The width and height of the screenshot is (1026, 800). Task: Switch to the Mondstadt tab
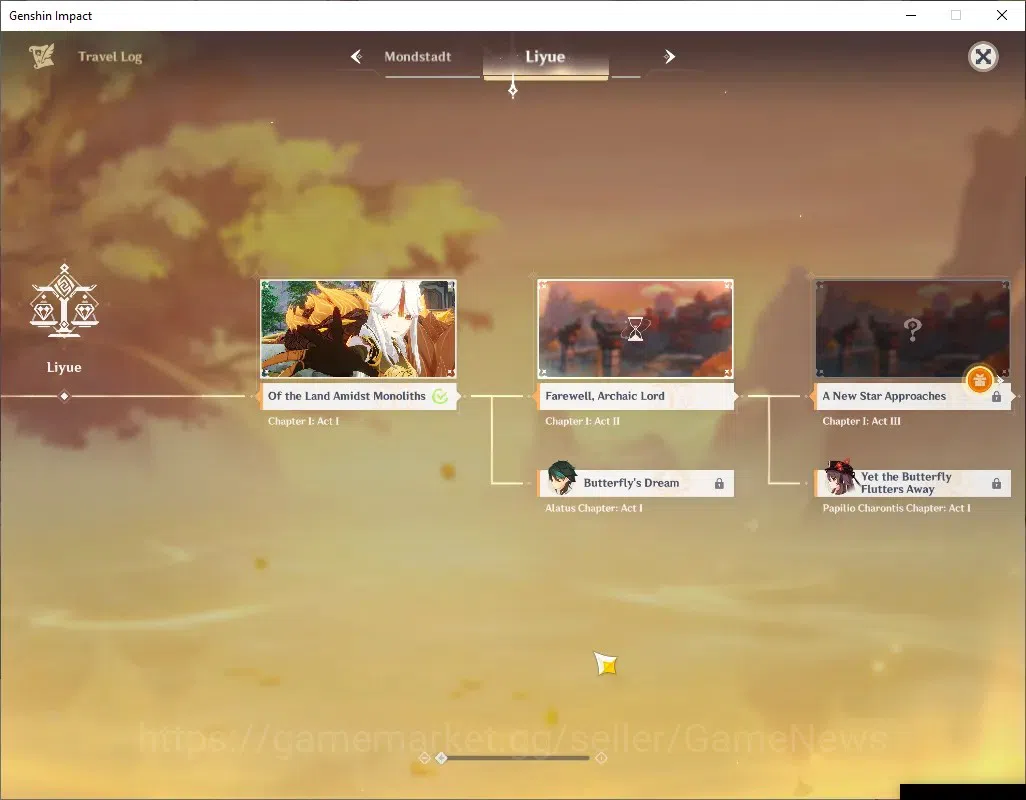coord(417,57)
